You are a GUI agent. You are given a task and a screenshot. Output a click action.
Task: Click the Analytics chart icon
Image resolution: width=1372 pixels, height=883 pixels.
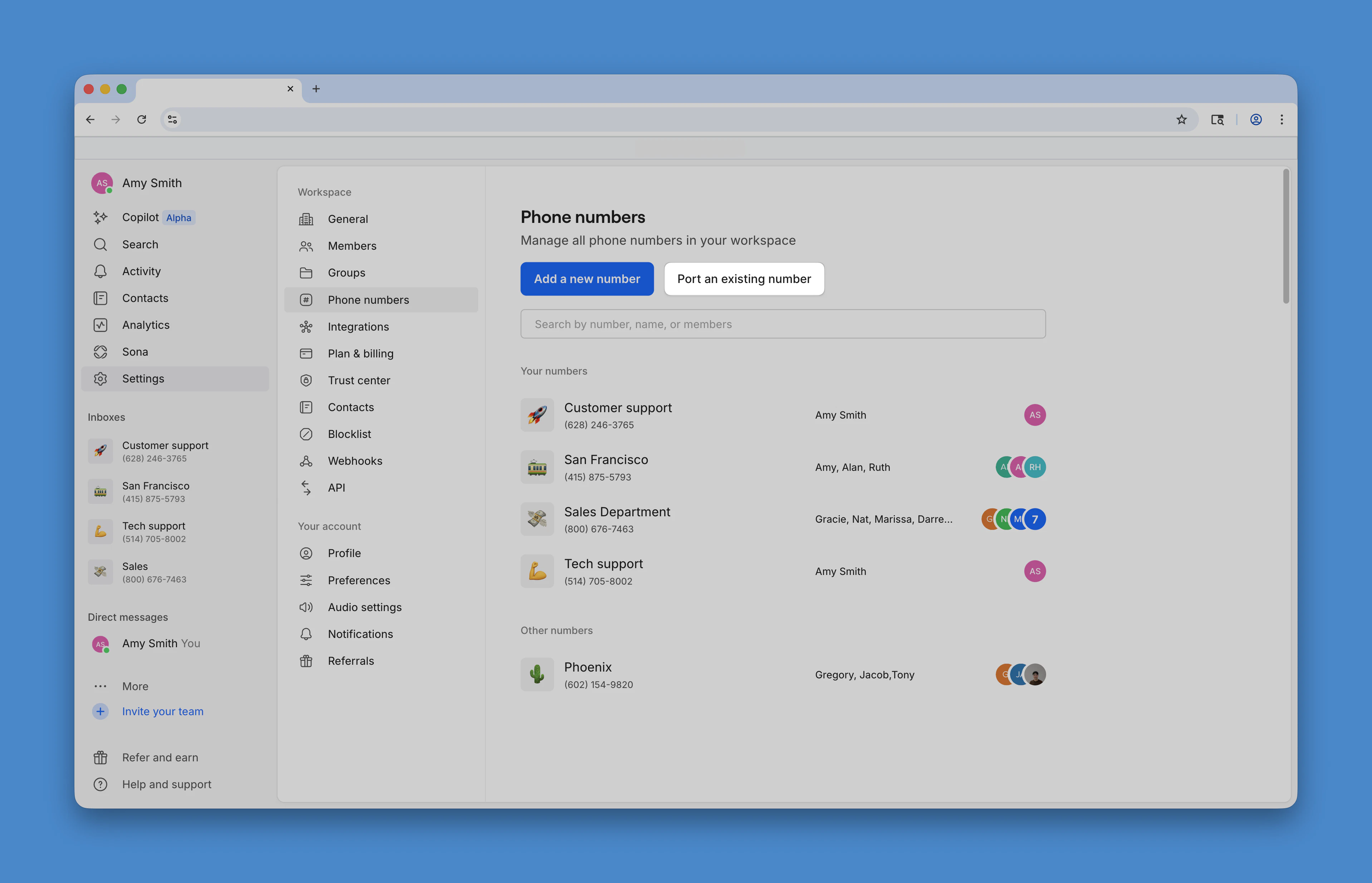coord(100,325)
